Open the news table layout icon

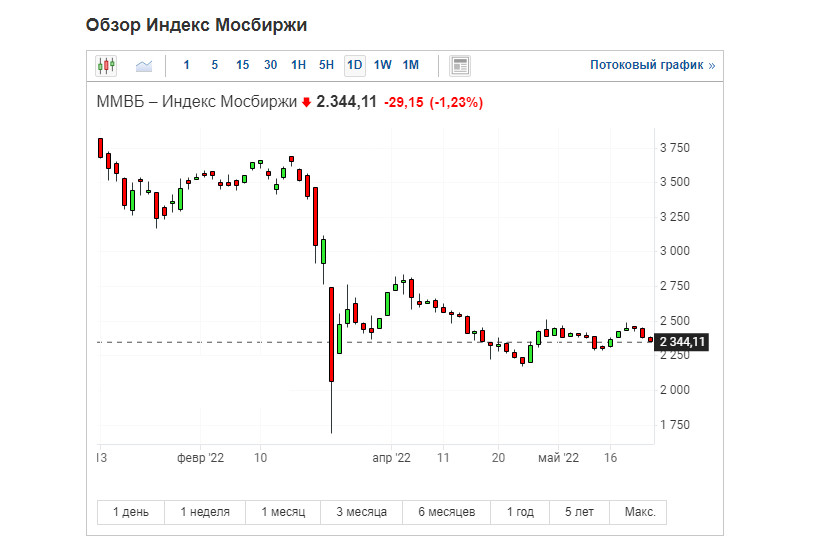(x=460, y=66)
